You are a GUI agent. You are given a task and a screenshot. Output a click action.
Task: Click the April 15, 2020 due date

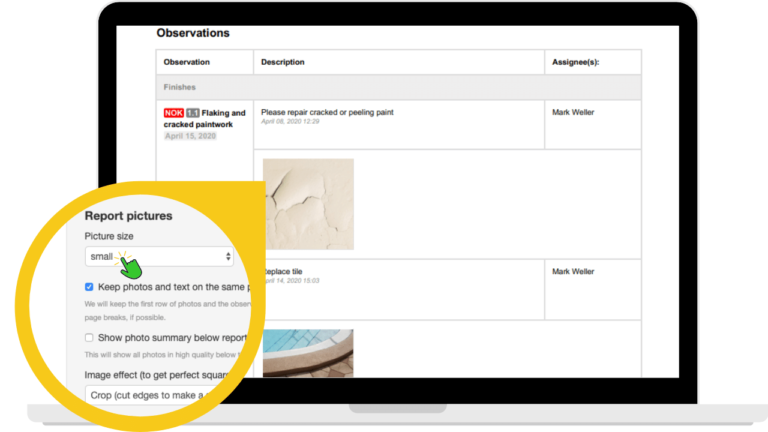pos(190,136)
